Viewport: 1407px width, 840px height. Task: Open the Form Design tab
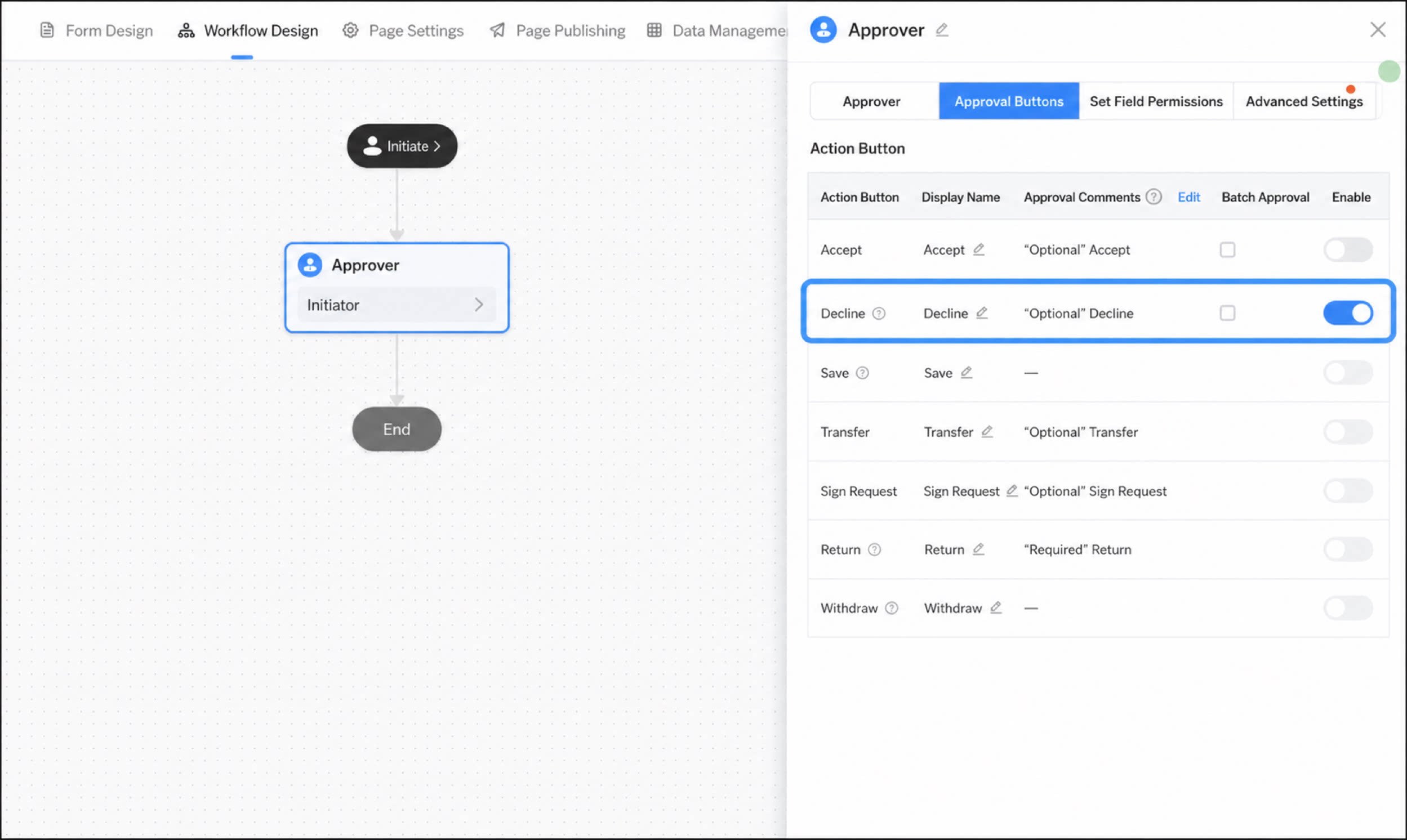[x=96, y=30]
